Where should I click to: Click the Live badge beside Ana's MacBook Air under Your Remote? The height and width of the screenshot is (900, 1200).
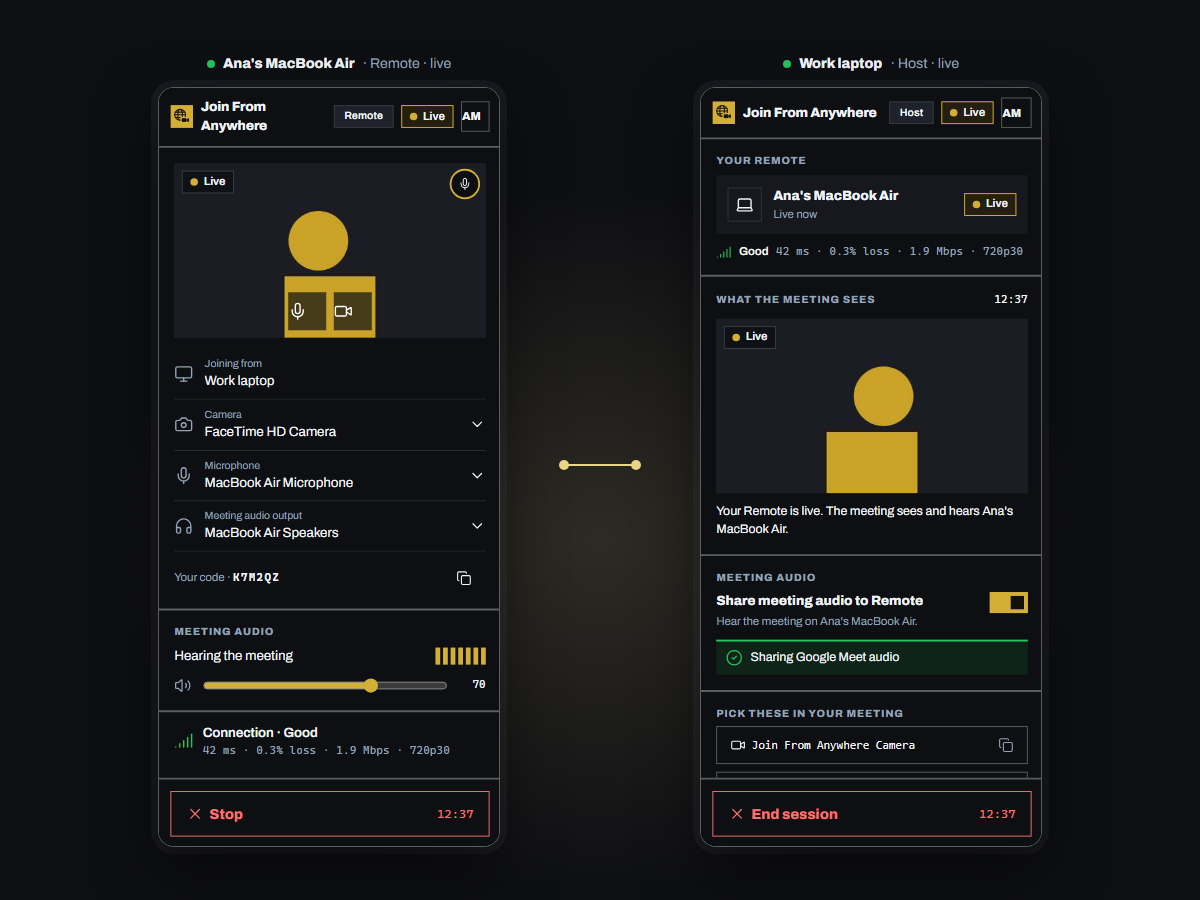[990, 204]
